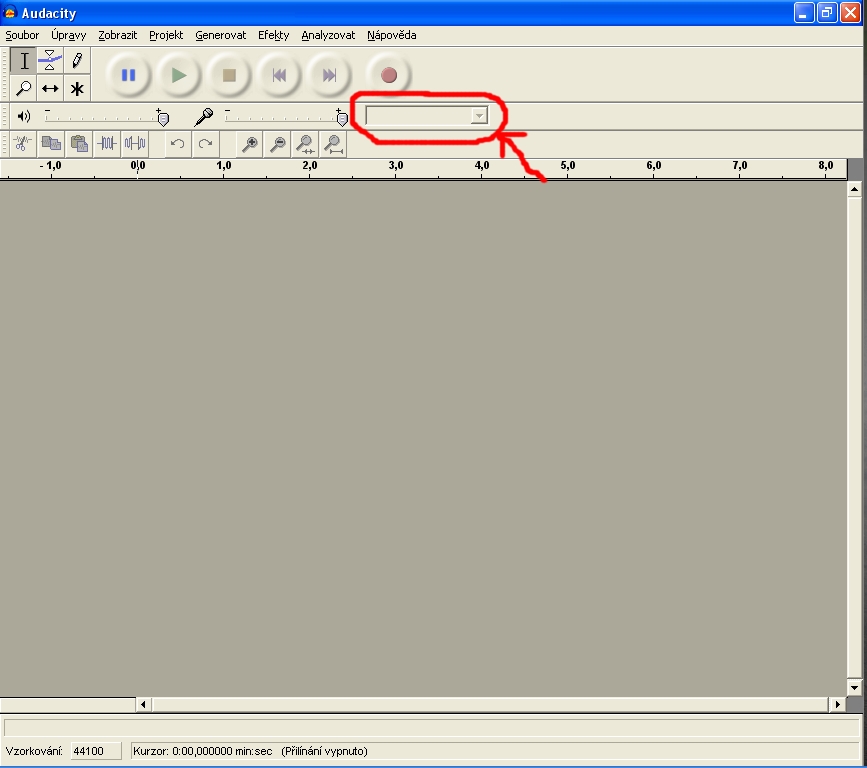Click the speaker output volume icon
The width and height of the screenshot is (867, 768).
click(x=24, y=116)
